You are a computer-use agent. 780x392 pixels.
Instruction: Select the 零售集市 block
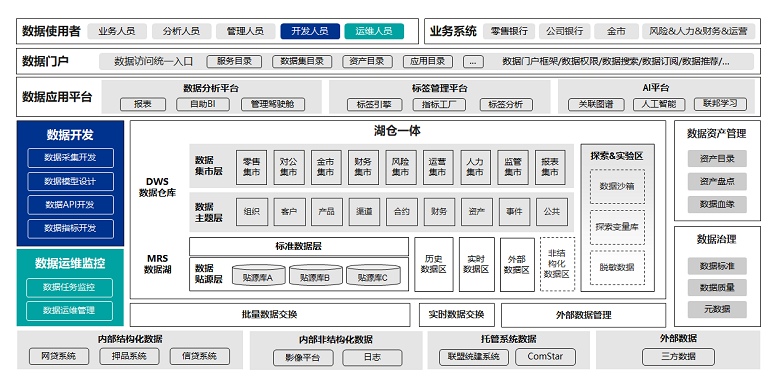[251, 167]
